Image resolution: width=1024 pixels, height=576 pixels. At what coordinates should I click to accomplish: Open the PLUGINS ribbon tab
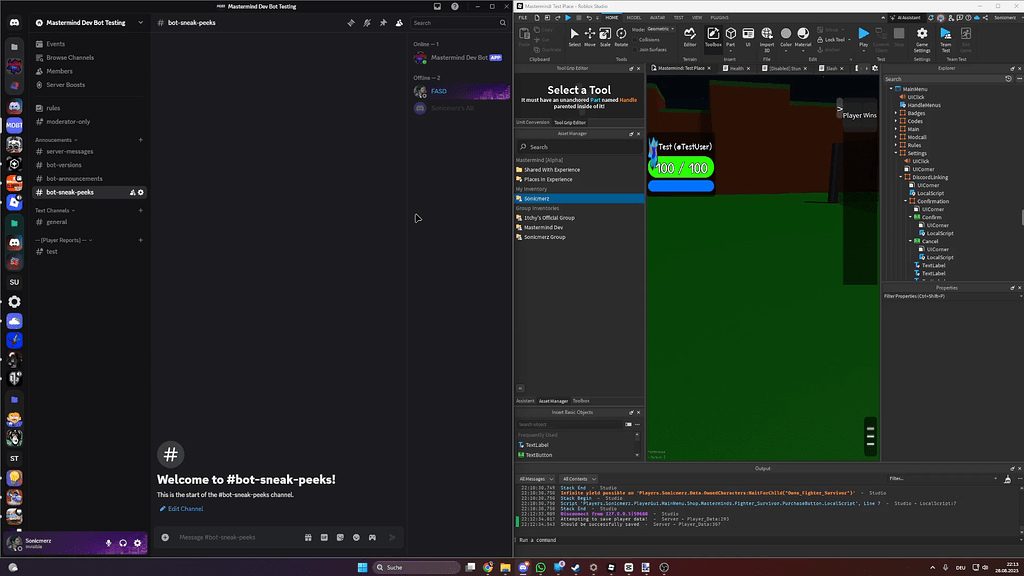tap(719, 18)
